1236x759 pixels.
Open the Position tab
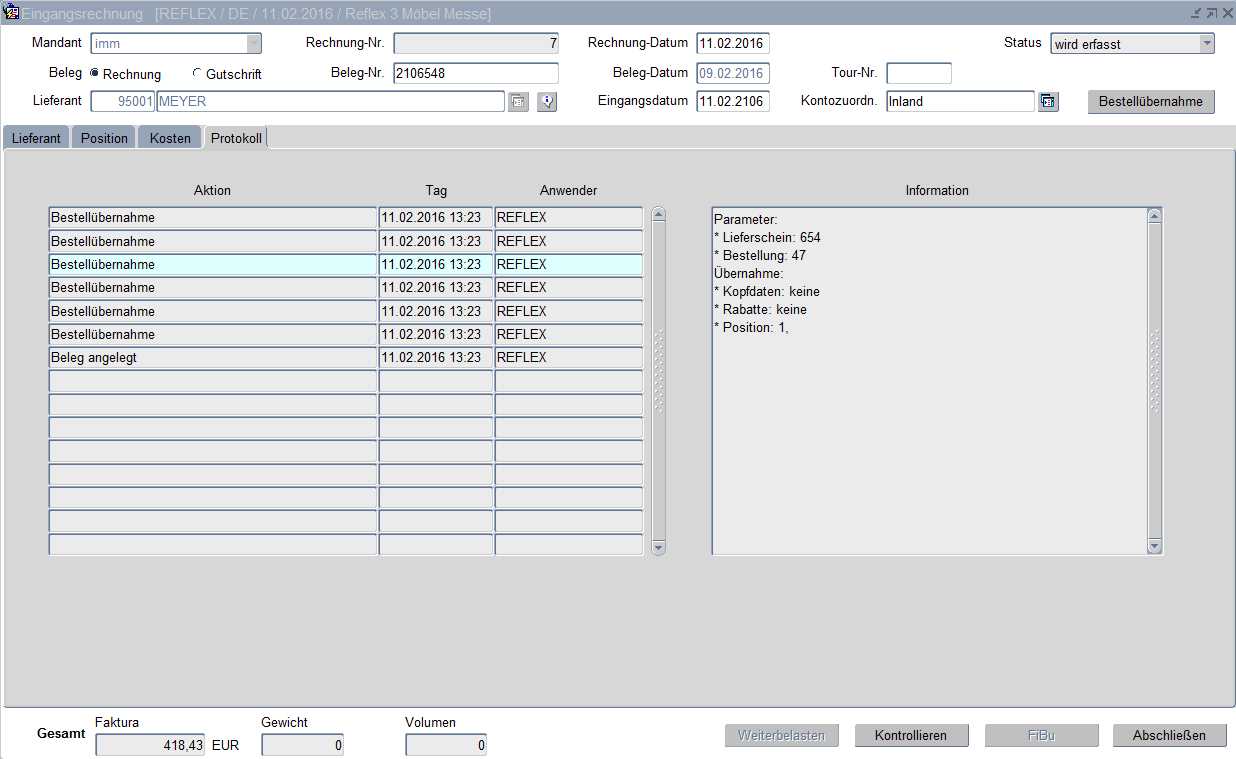coord(104,138)
